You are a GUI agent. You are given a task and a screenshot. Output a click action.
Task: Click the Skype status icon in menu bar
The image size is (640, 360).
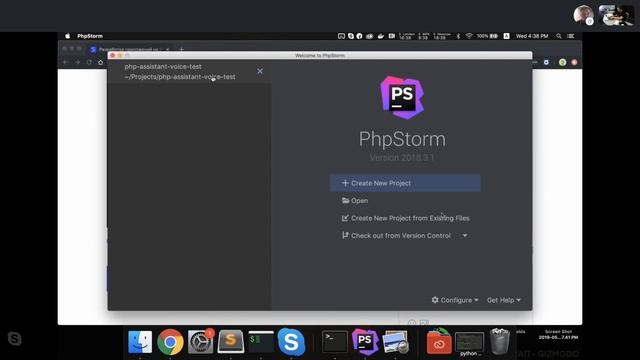pos(351,36)
